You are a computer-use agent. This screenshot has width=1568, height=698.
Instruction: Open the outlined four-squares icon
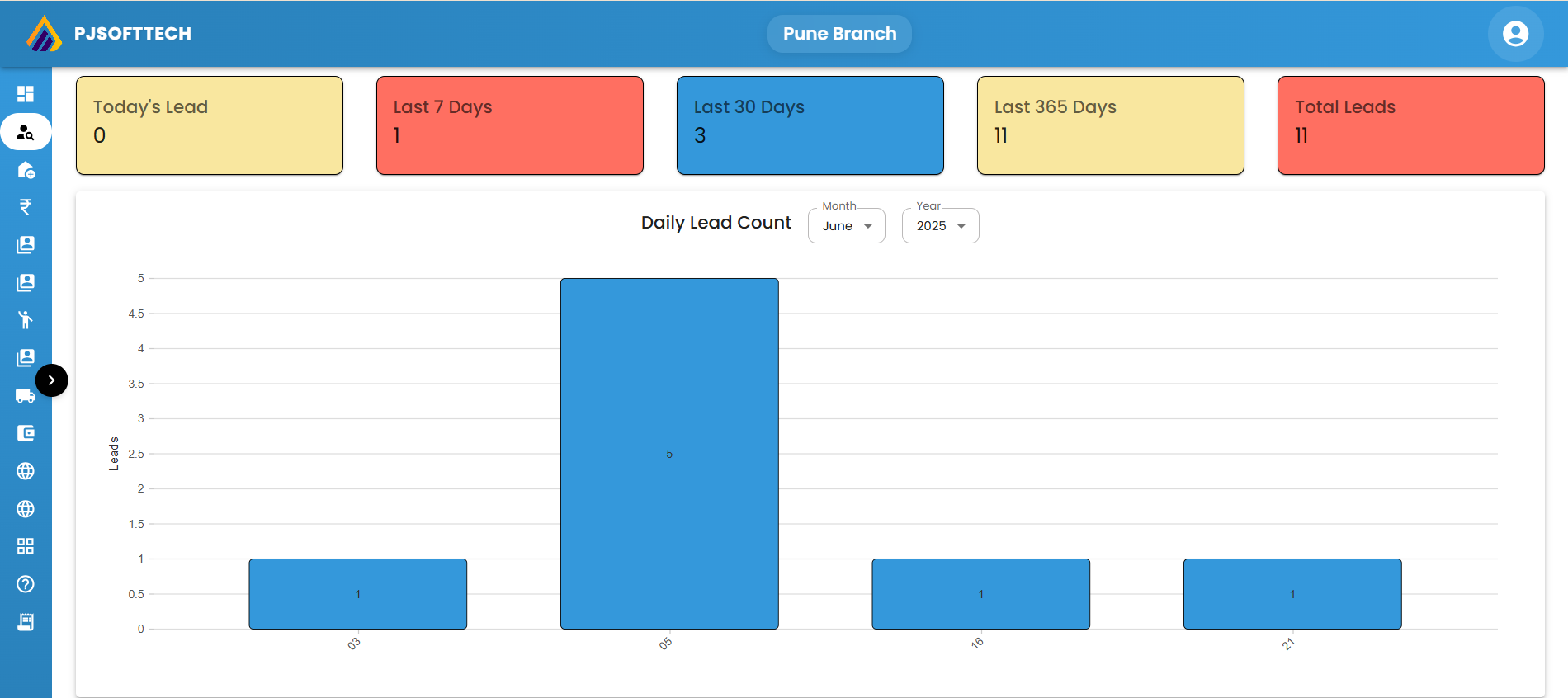pyautogui.click(x=26, y=546)
